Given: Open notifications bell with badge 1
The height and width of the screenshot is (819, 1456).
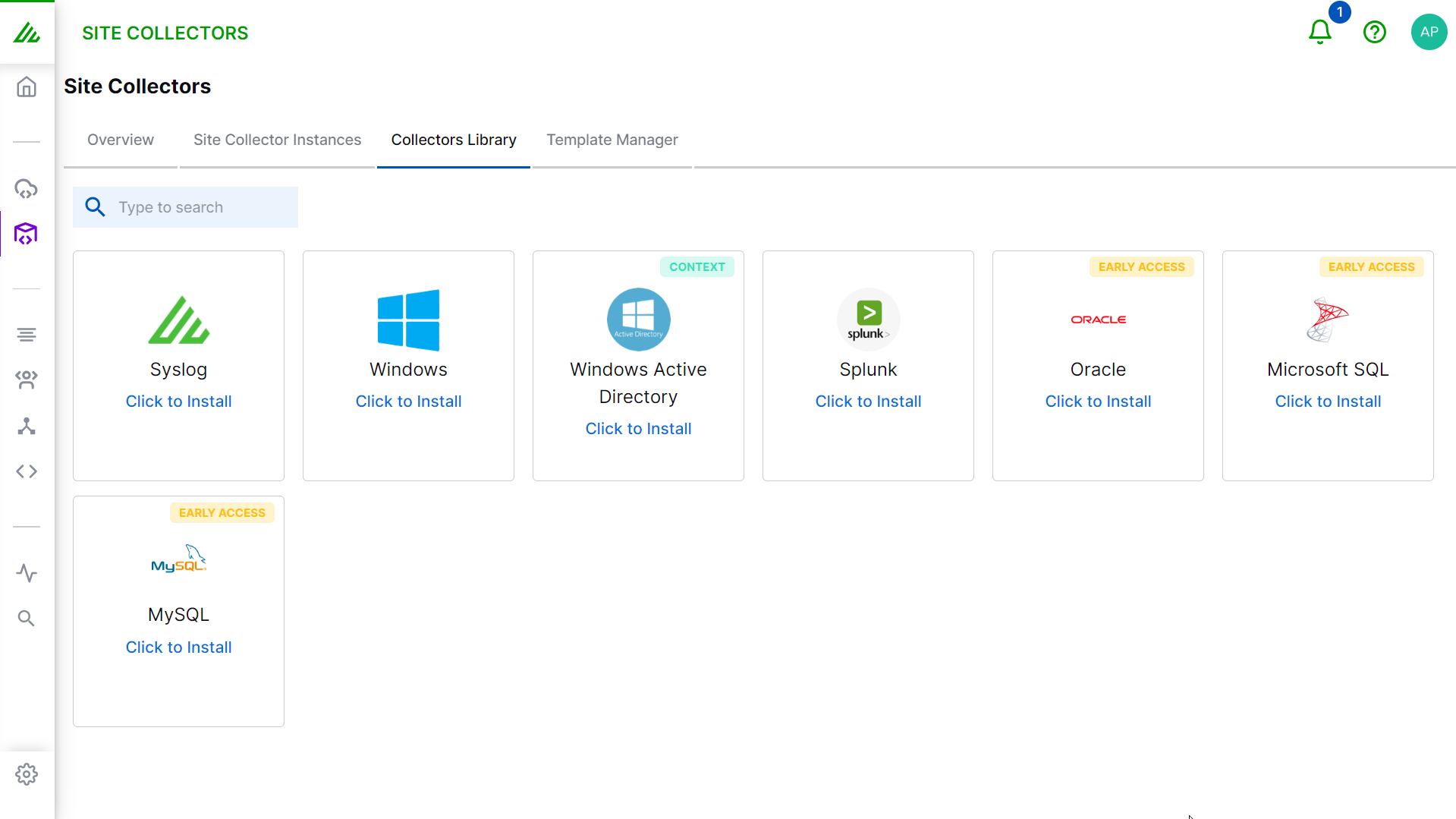Looking at the screenshot, I should click(1320, 32).
